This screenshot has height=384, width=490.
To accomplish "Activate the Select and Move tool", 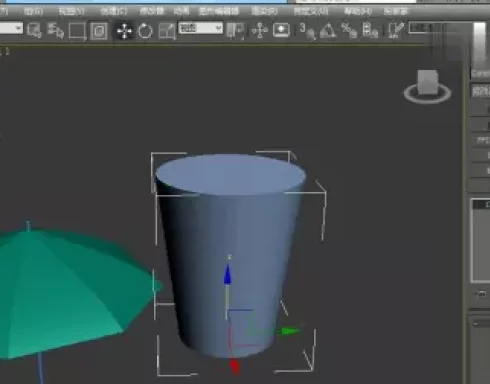I will coord(124,31).
